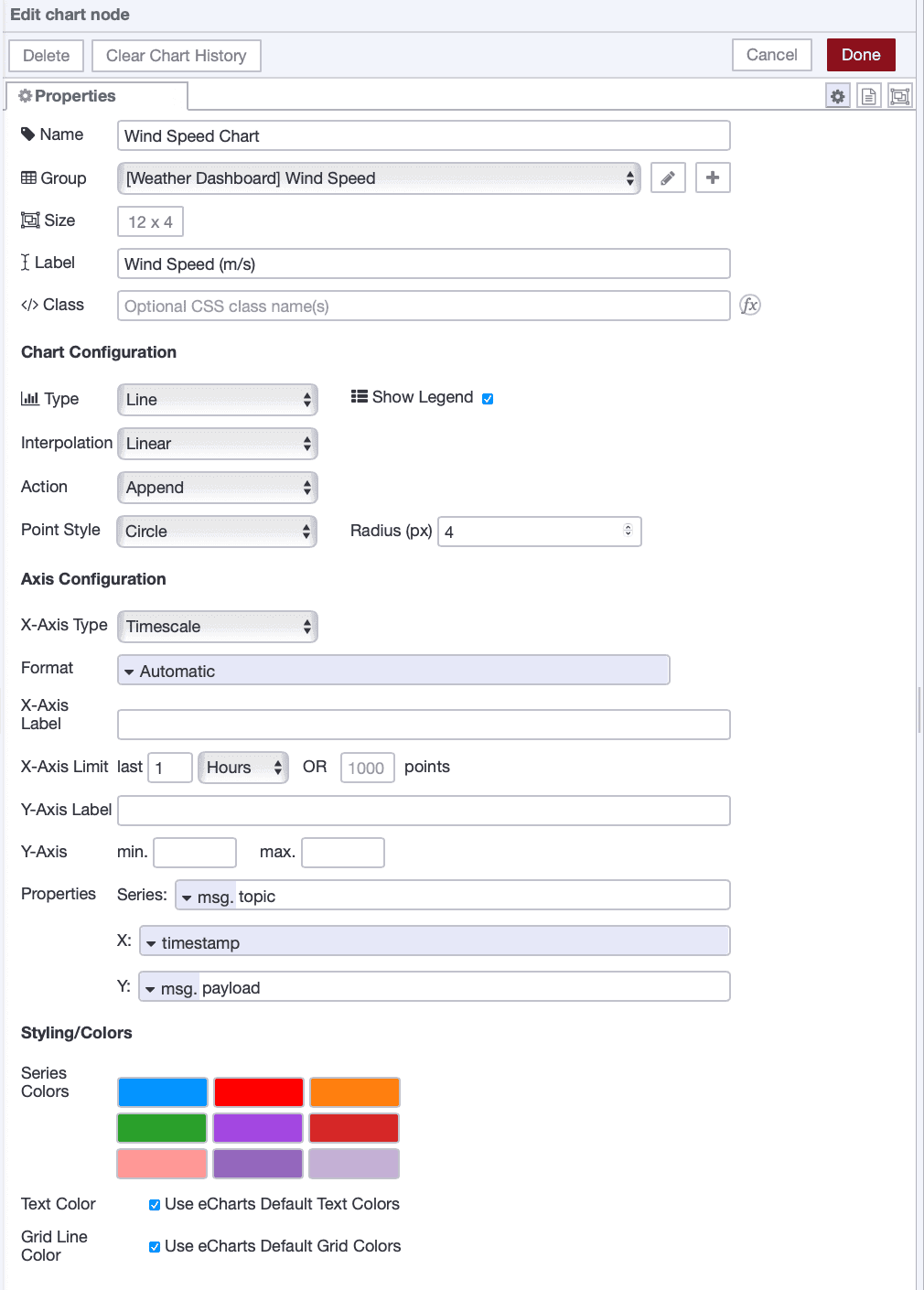
Task: Open the Point Style Circle dropdown
Action: tap(217, 532)
